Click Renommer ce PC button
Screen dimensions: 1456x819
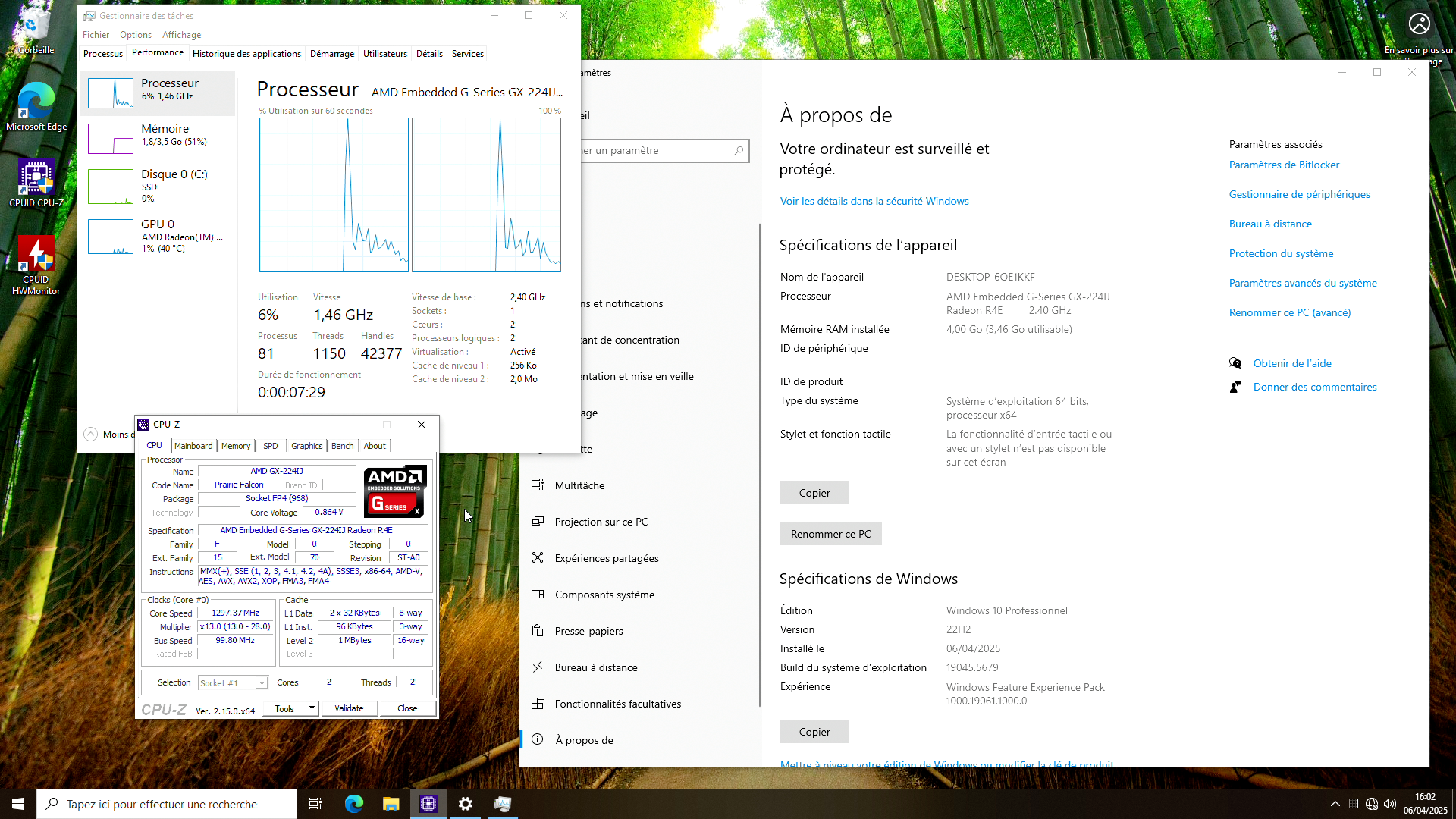[830, 534]
